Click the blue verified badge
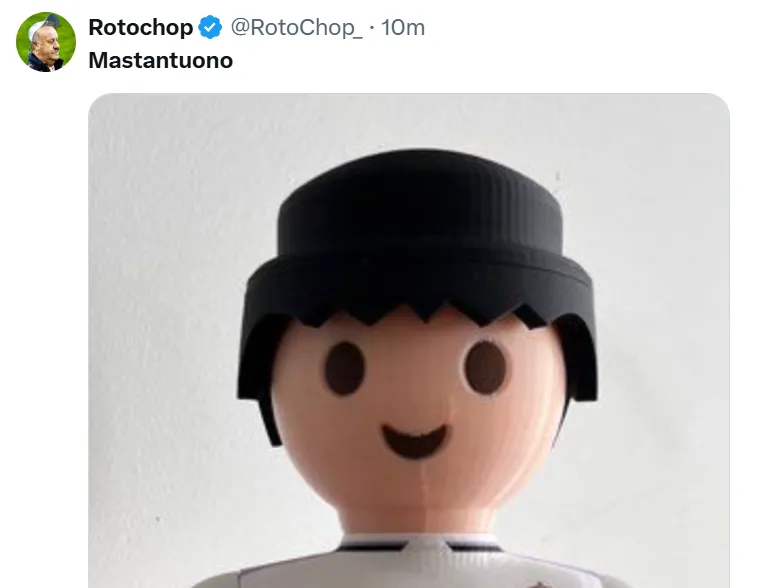Viewport: 767px width, 588px height. [210, 27]
